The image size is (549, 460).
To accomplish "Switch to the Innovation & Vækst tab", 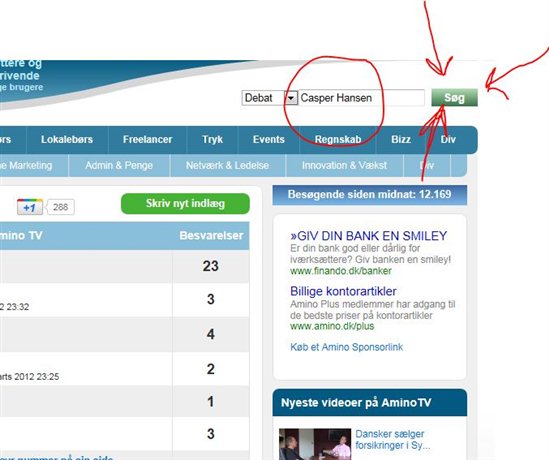I will [x=344, y=165].
